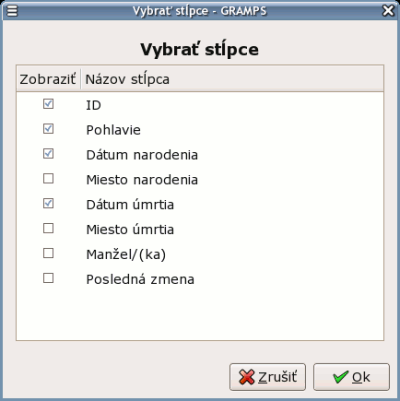Close the Vybrať stĺpce dialog window
The height and width of the screenshot is (401, 400).
point(388,11)
